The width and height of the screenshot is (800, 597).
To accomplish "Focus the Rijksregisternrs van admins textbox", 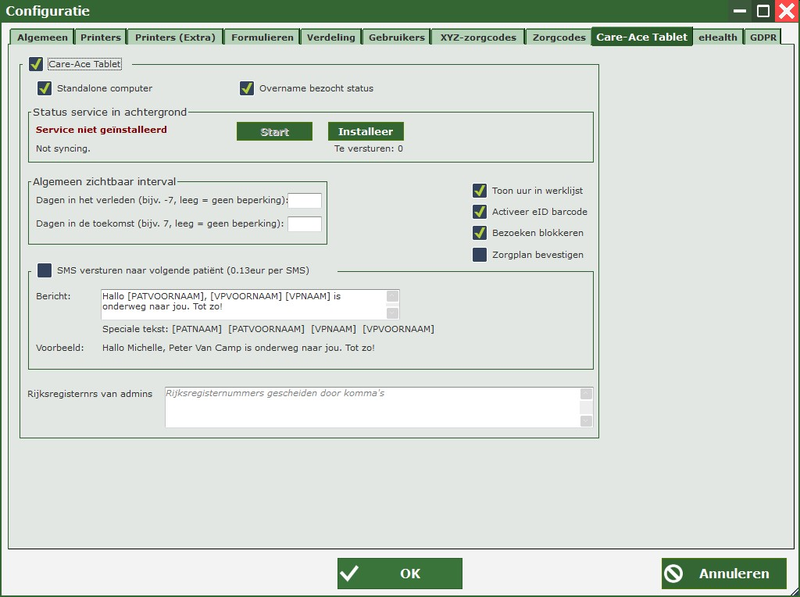I will click(371, 407).
